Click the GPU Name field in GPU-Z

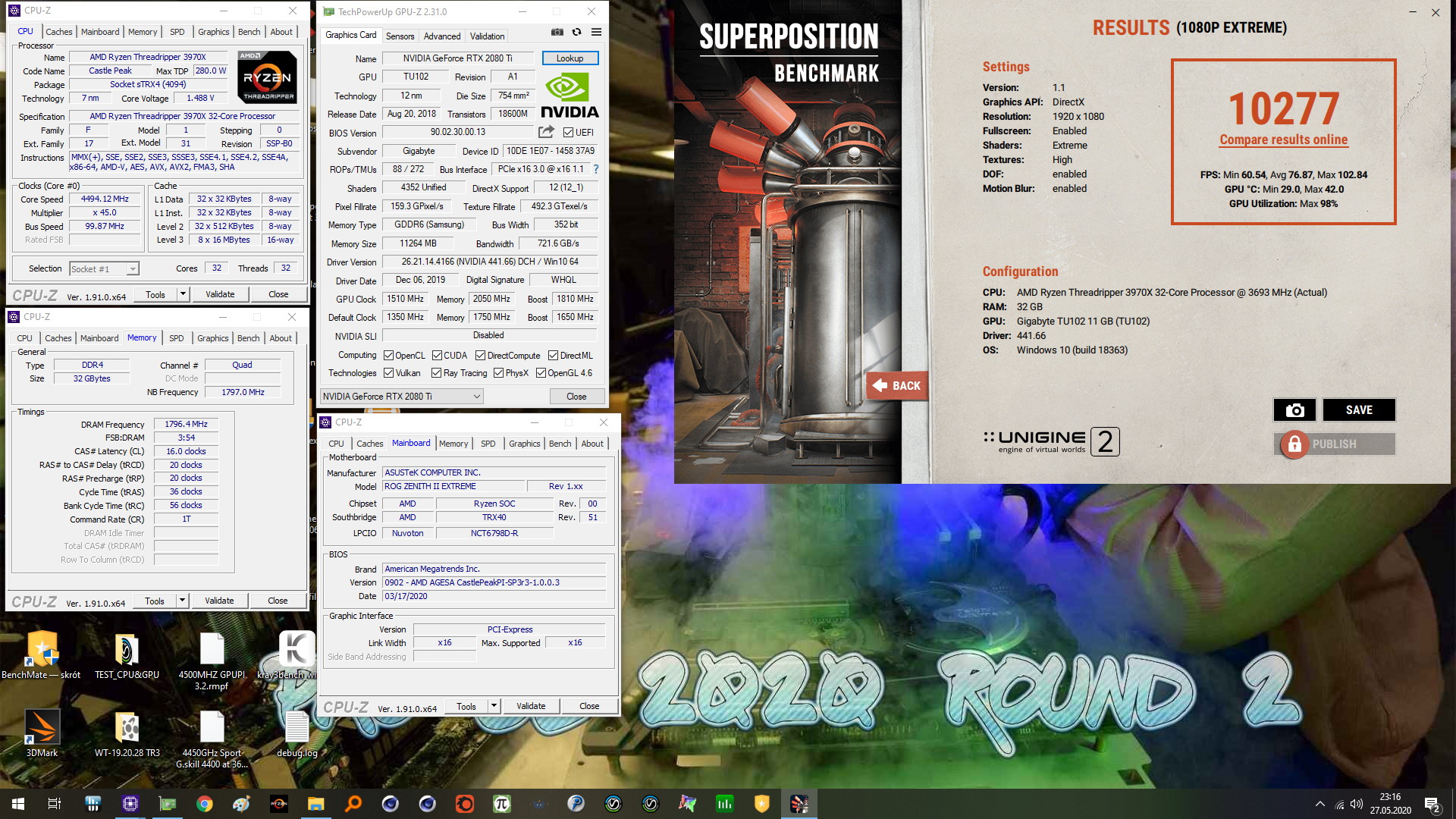pyautogui.click(x=458, y=58)
